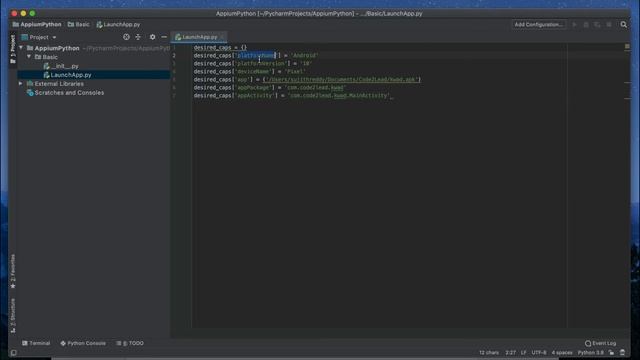Click the apk file path string on line 5
Screen dimensions: 640x360
[342, 80]
